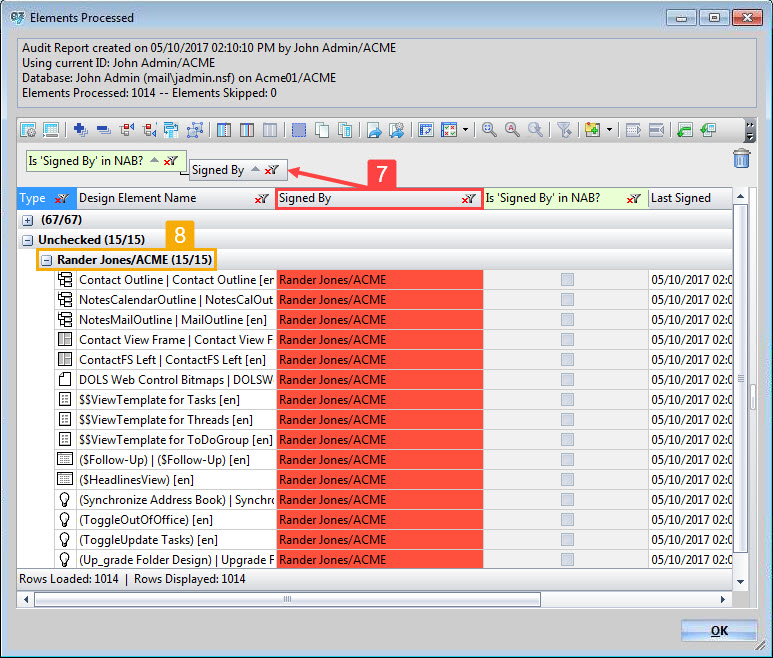Click the trash can icon

(x=741, y=158)
